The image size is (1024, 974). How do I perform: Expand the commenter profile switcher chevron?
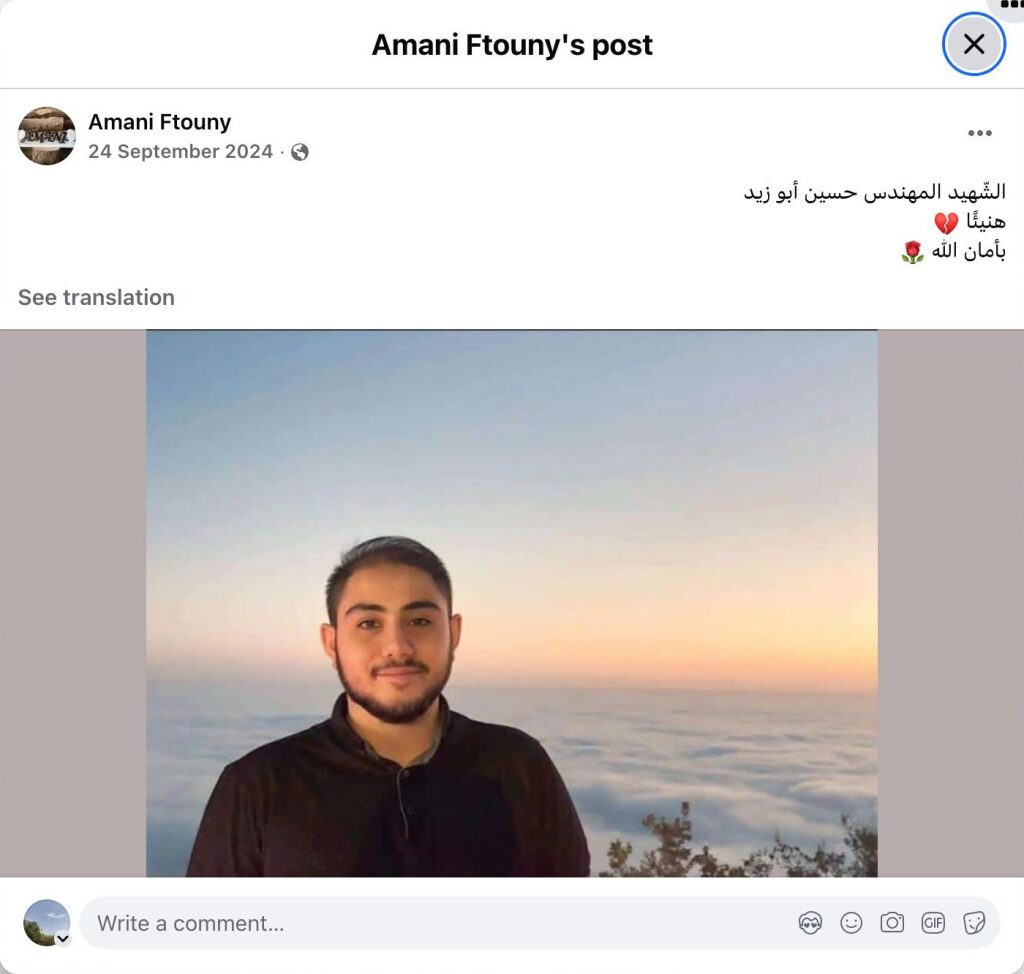pyautogui.click(x=63, y=939)
